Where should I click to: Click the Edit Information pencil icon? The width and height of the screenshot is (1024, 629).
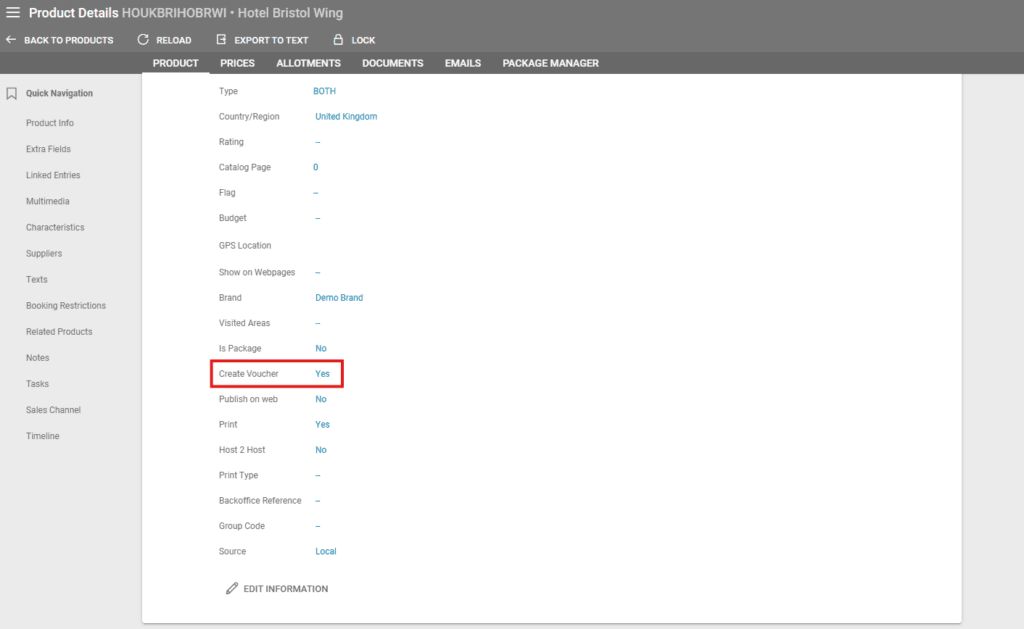coord(232,589)
